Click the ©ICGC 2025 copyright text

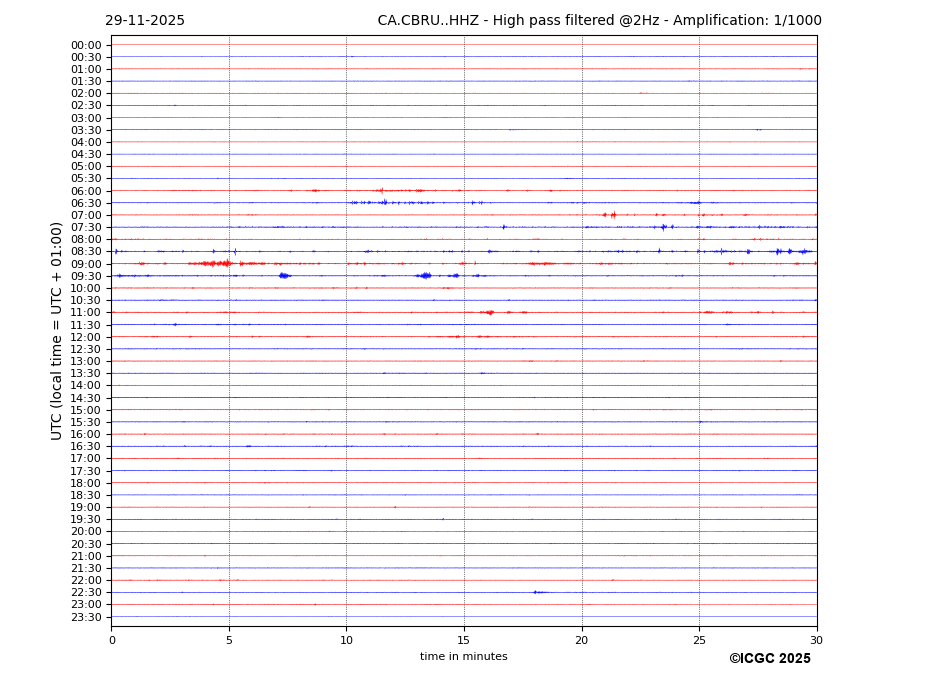point(769,659)
